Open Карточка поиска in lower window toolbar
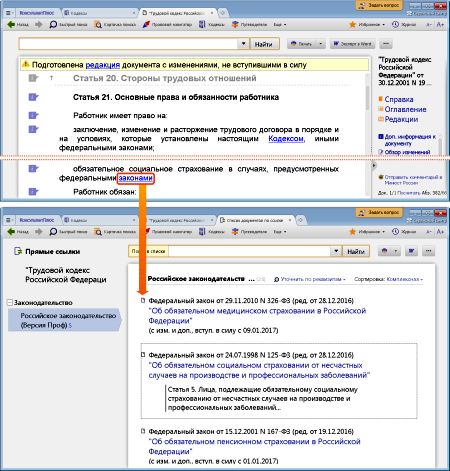 pos(115,231)
